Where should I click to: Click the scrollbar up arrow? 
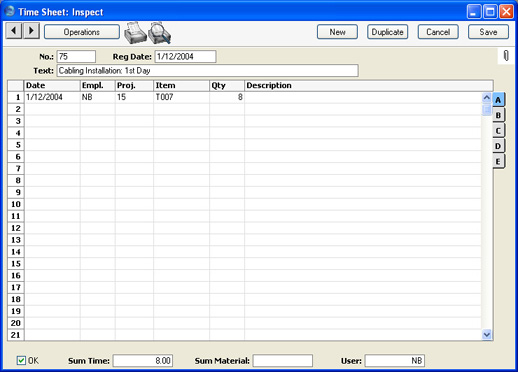click(x=487, y=98)
